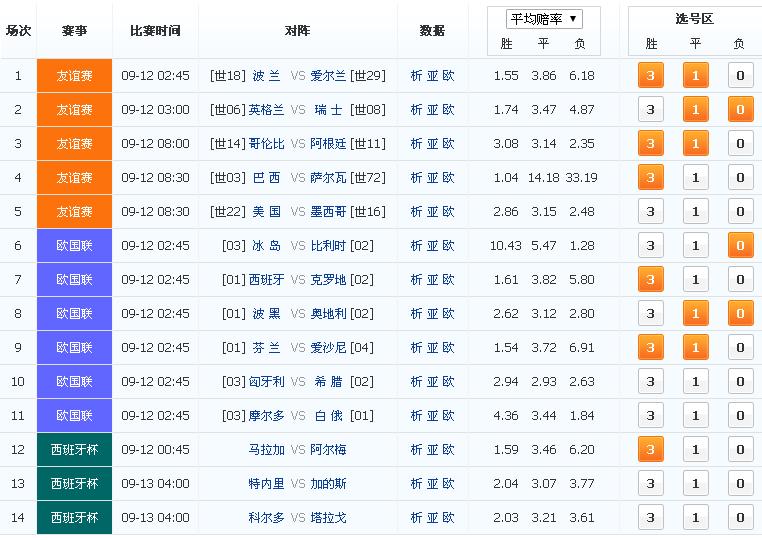Screen dimensions: 762x540
Task: Select win (3) for match 13 特内里 vs 加的斯
Action: [650, 484]
